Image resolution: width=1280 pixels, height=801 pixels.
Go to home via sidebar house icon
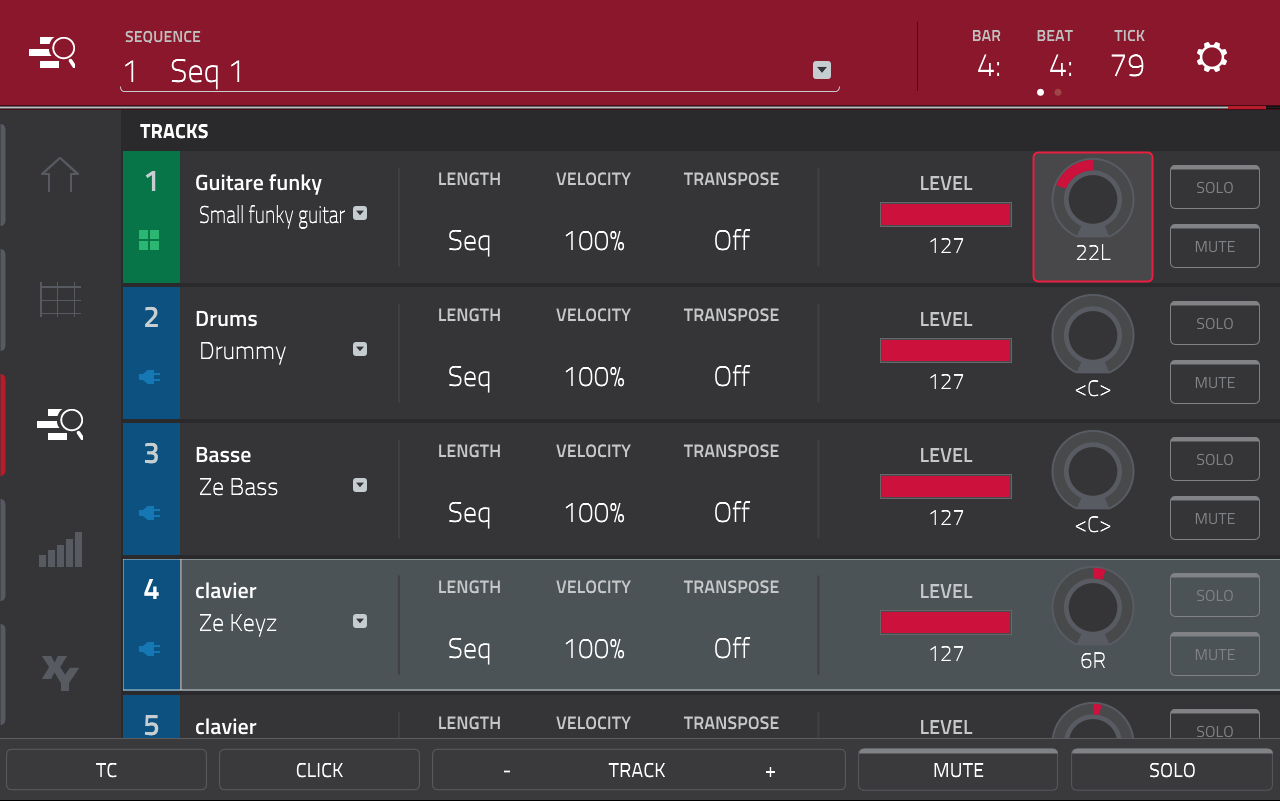[x=60, y=175]
